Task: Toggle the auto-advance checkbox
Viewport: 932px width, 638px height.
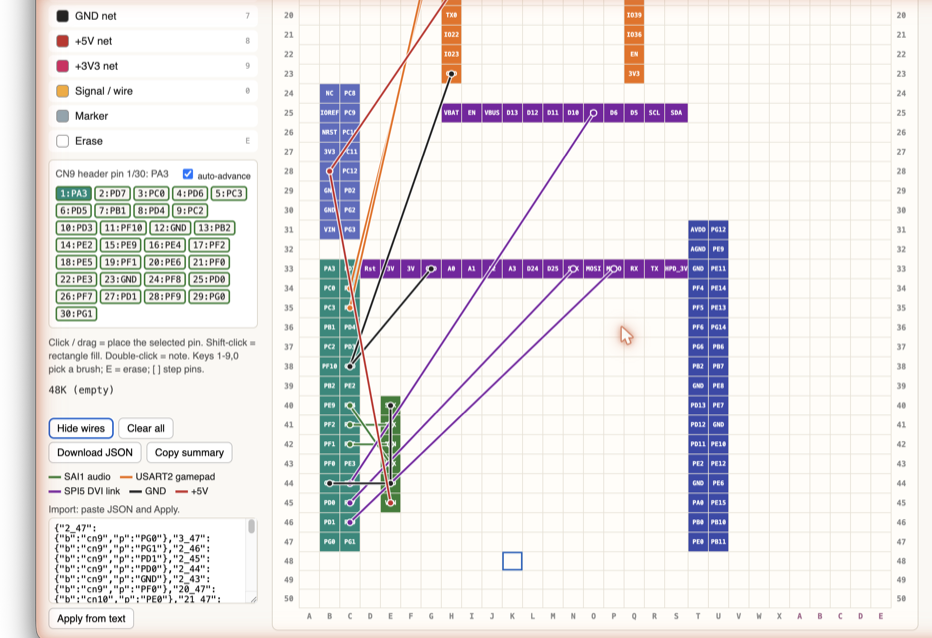Action: 188,174
